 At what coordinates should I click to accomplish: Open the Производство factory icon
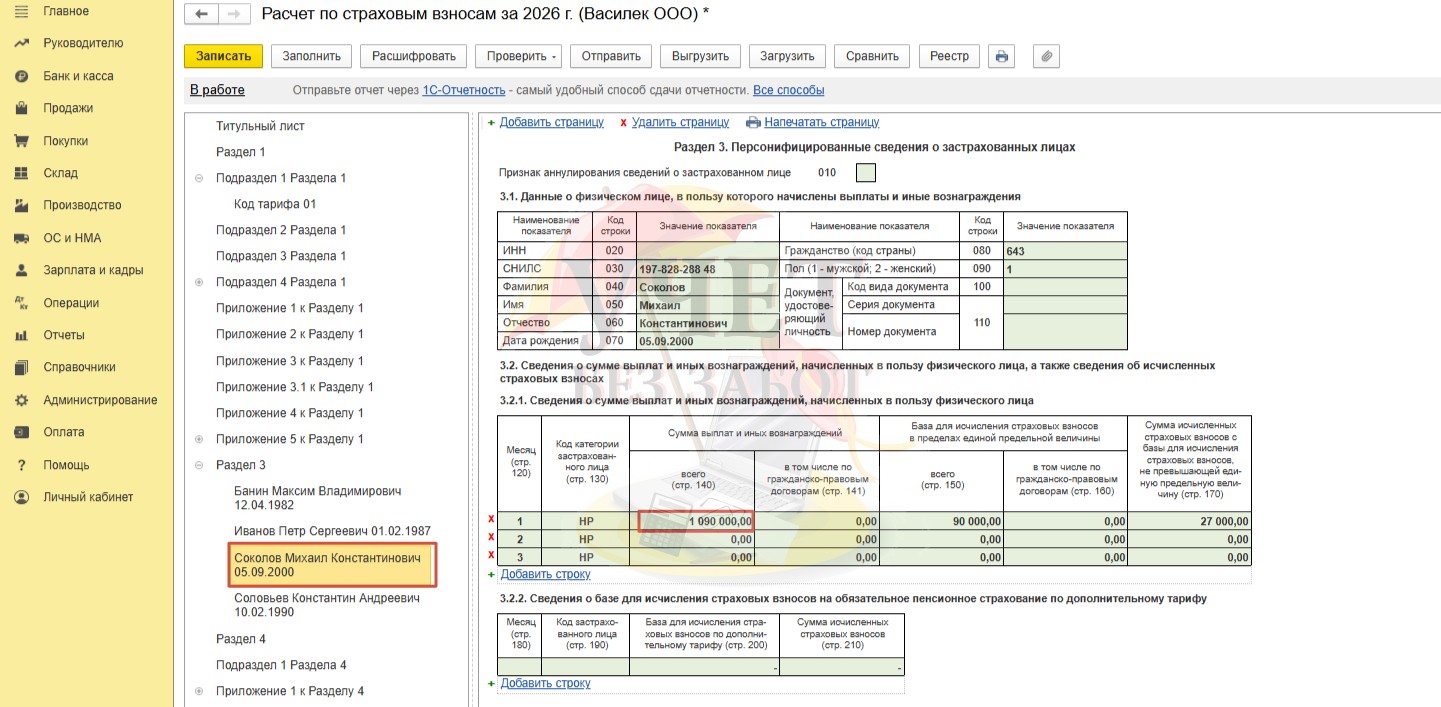[x=21, y=205]
